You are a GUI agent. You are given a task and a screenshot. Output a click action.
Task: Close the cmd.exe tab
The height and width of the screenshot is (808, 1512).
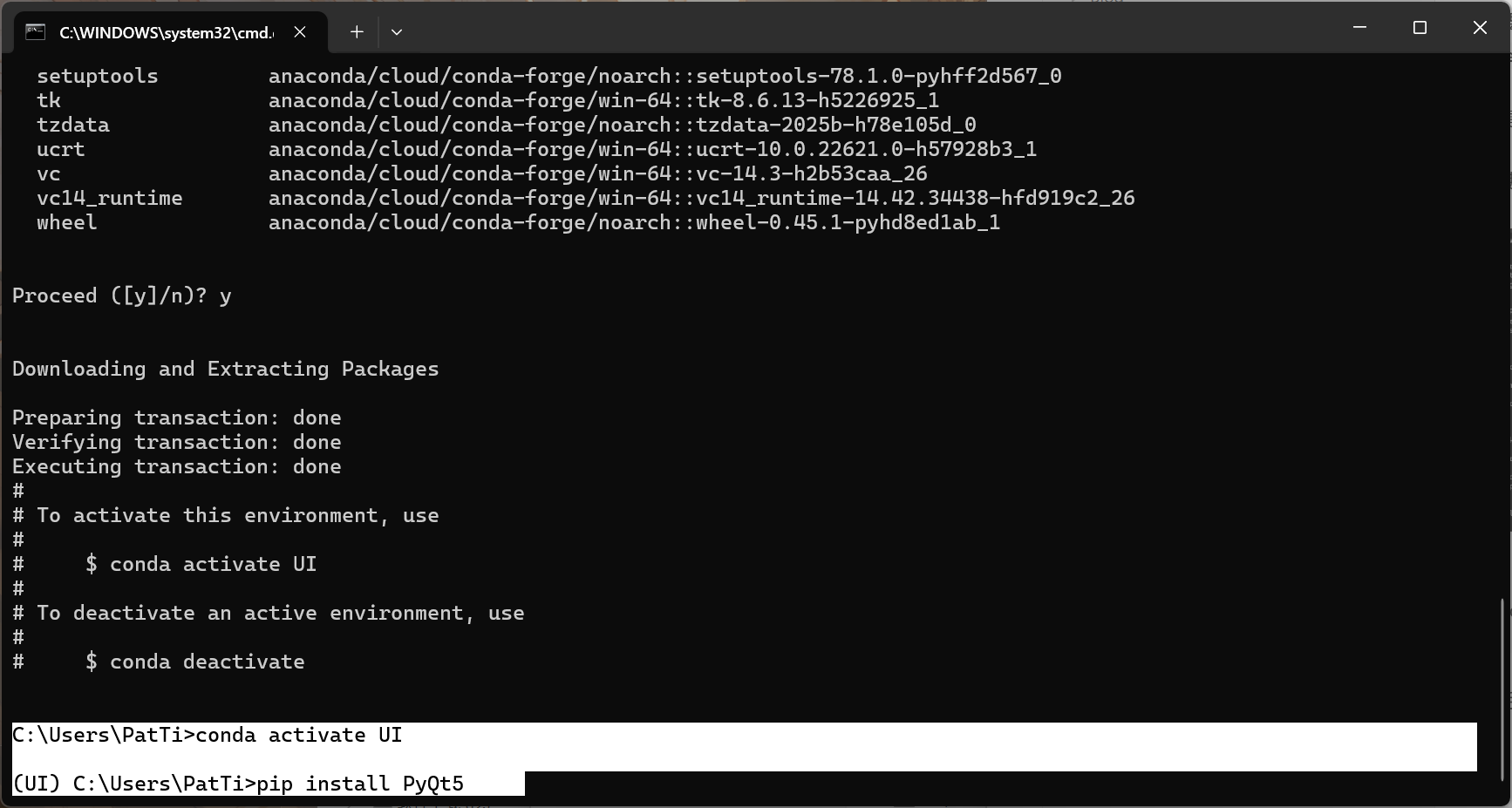300,32
